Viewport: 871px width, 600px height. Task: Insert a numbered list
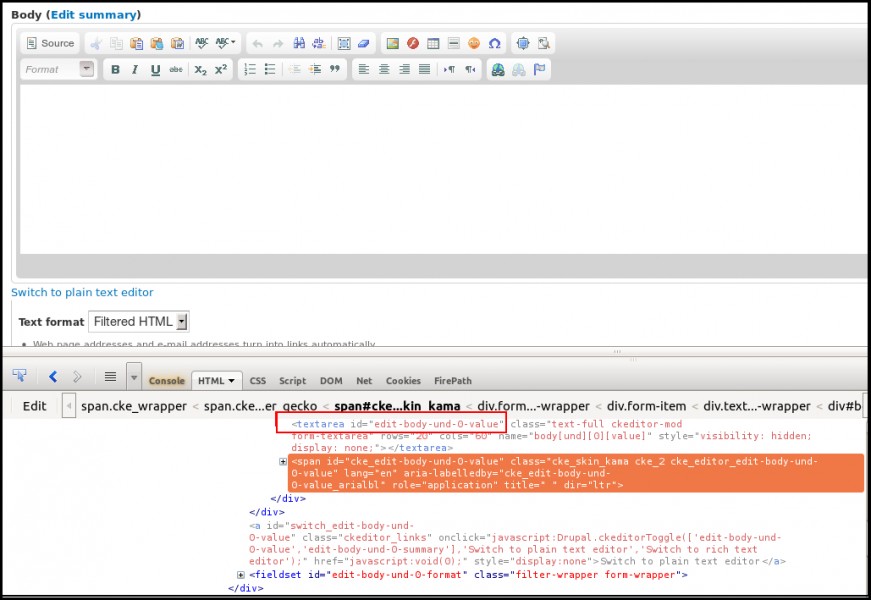(250, 70)
